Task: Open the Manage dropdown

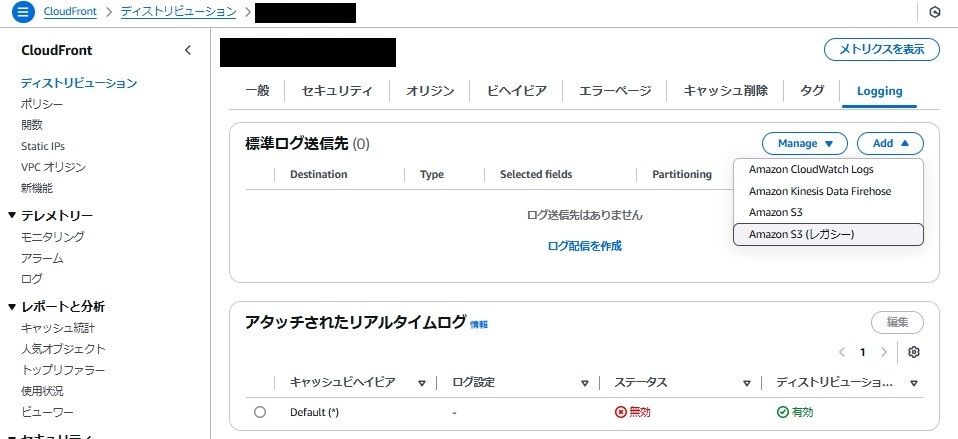Action: coord(805,143)
